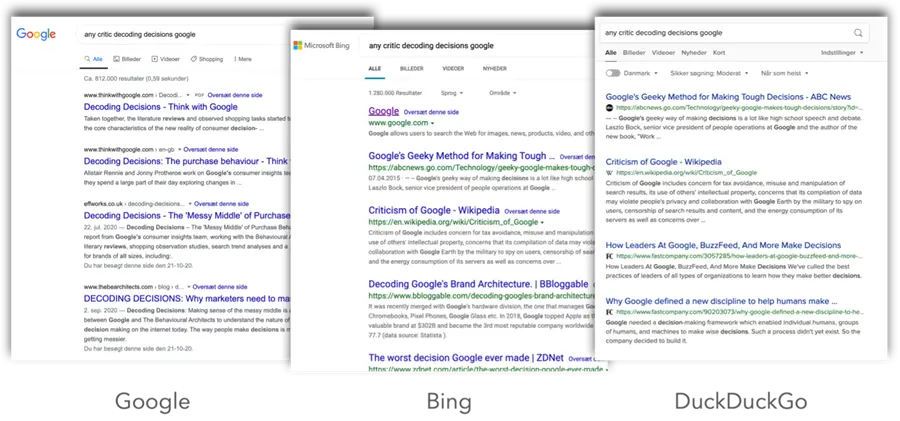This screenshot has height=421, width=900.
Task: Click en.wikipedia.org URL in DuckDuckGo result
Action: (x=686, y=172)
